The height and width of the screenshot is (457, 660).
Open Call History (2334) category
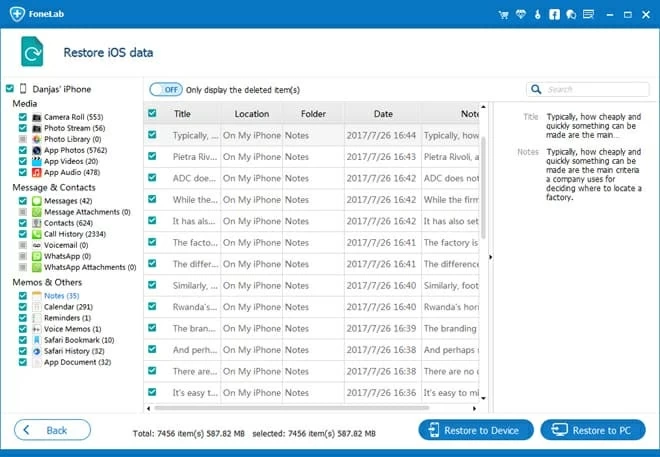pyautogui.click(x=75, y=234)
